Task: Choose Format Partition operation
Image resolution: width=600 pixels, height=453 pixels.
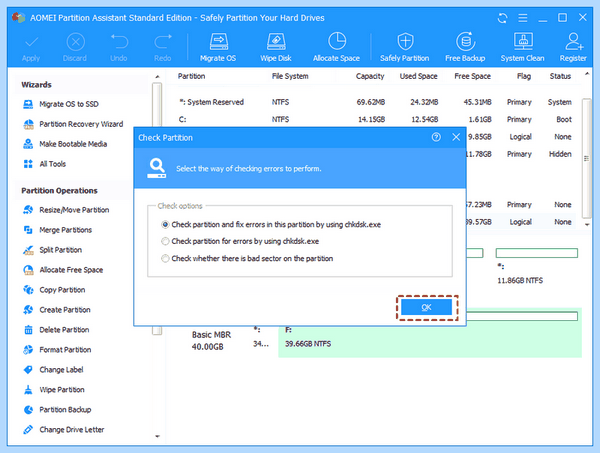Action: [x=57, y=350]
